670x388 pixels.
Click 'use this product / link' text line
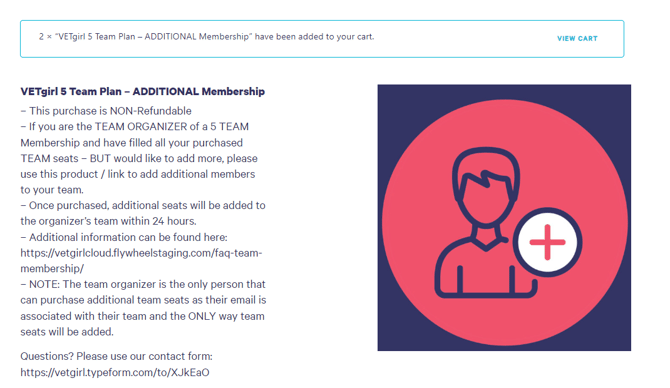pyautogui.click(x=138, y=174)
